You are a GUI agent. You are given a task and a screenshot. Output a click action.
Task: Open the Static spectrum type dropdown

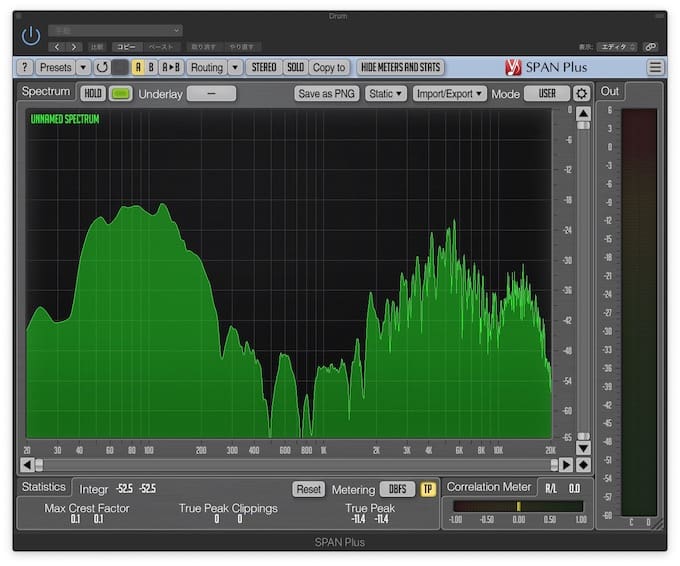385,93
